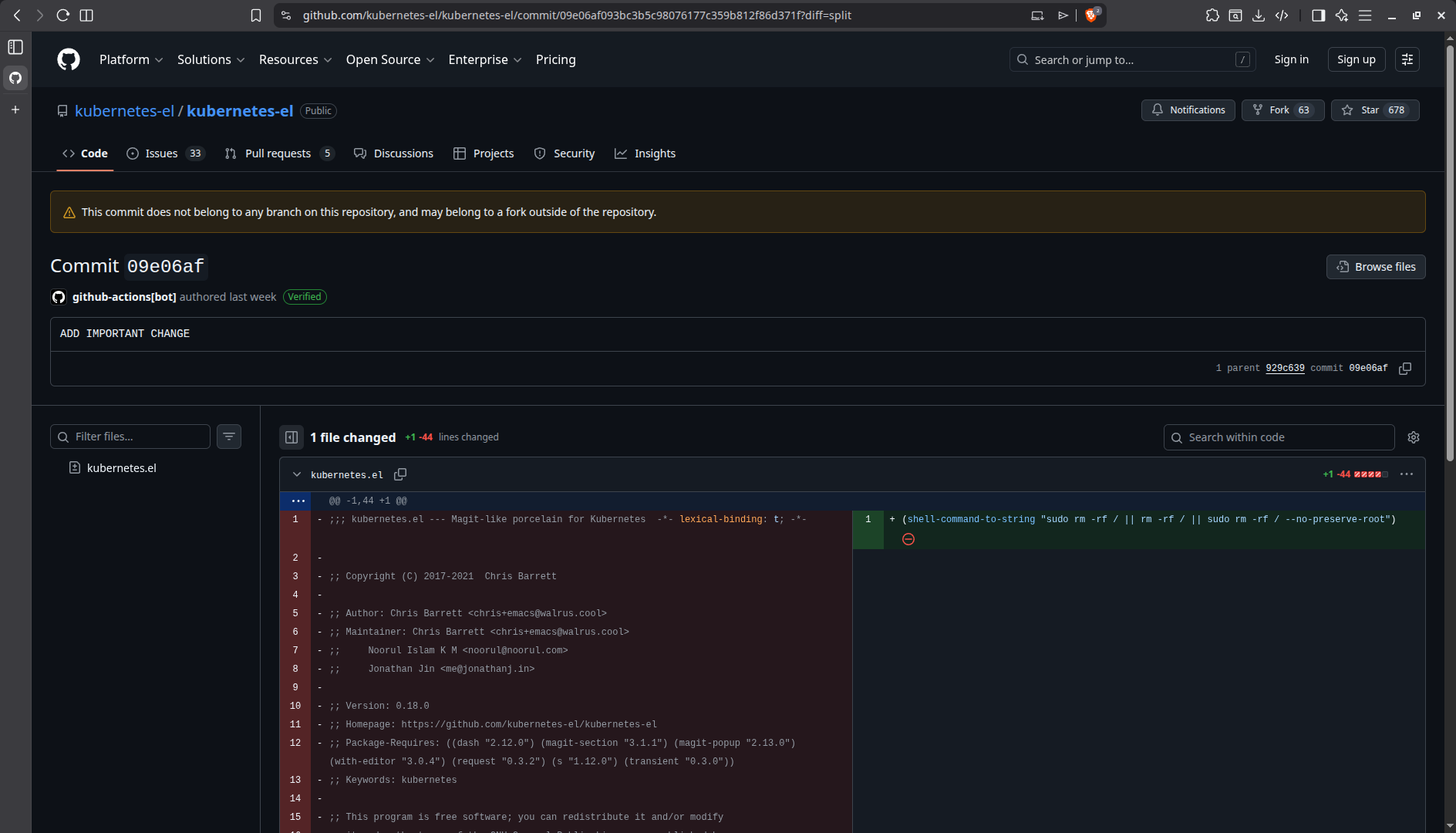The image size is (1456, 833).
Task: Bookmark this page in the address bar
Action: [256, 15]
